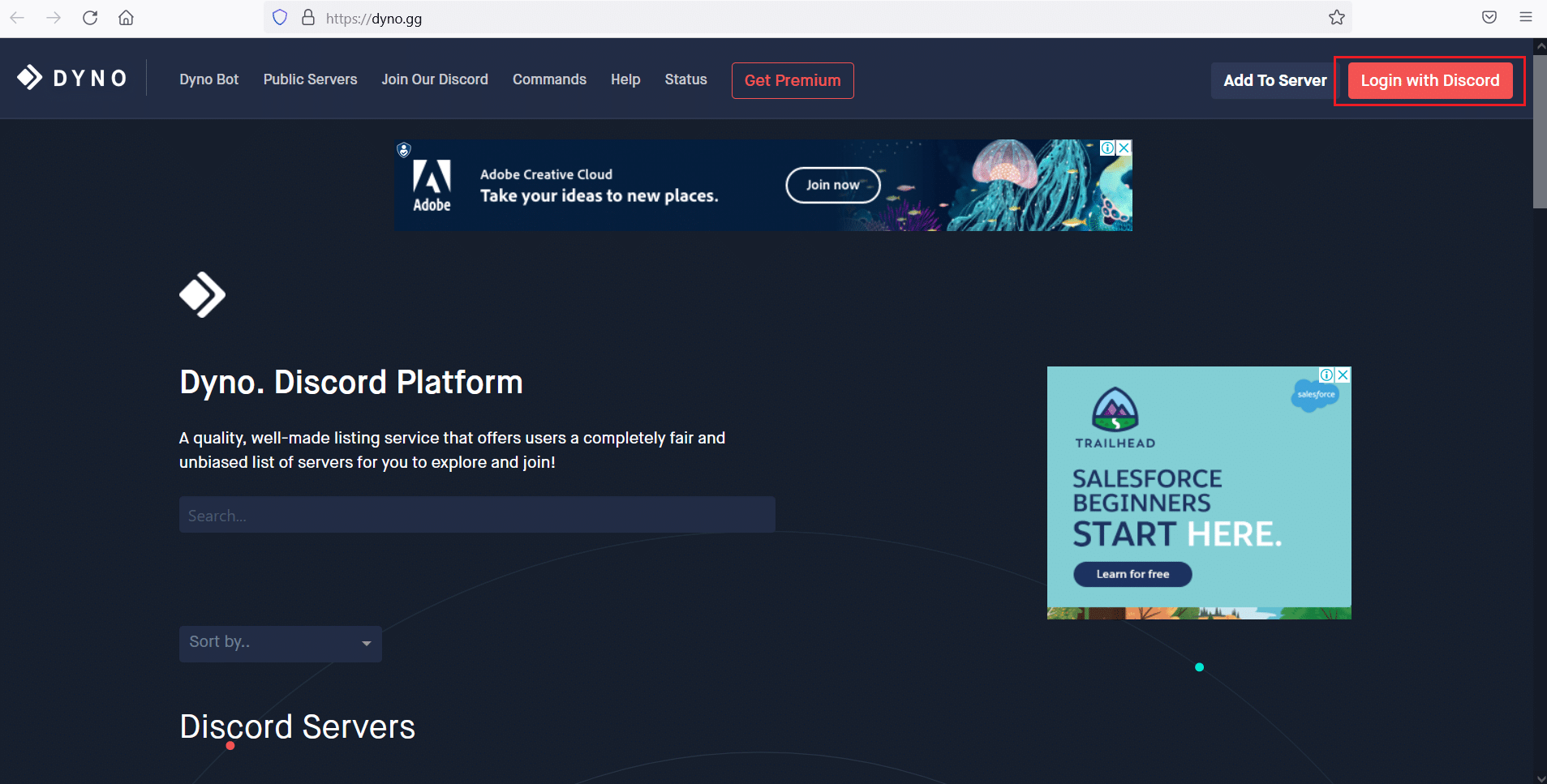Click the padlock site security icon

pyautogui.click(x=308, y=17)
